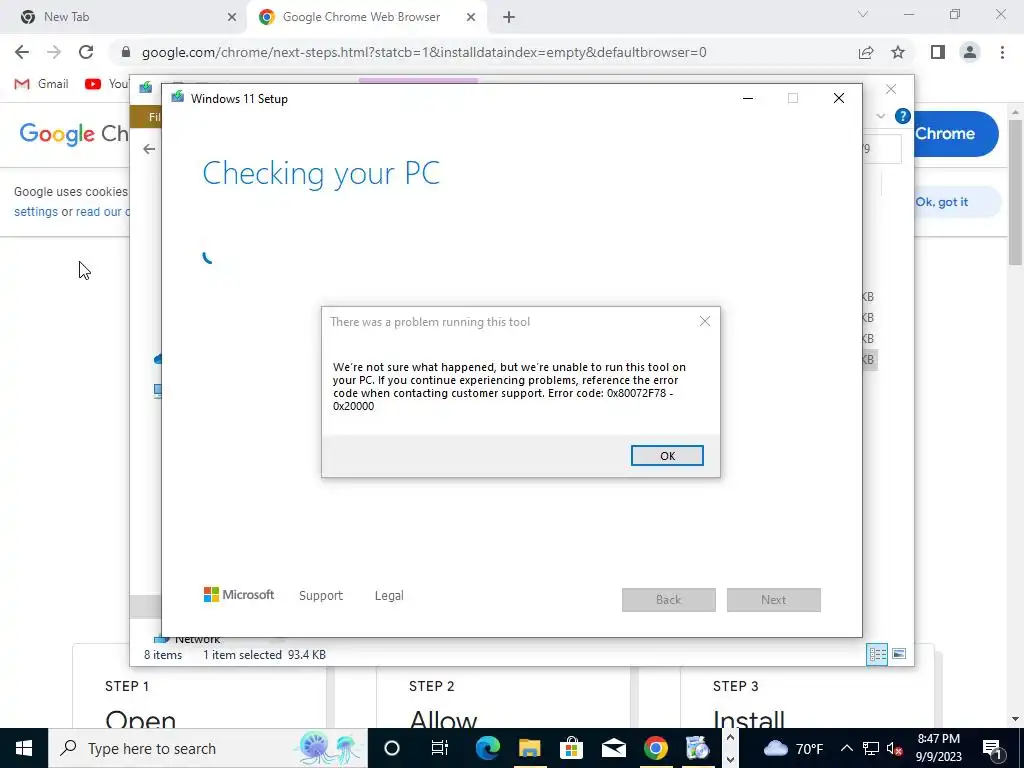Open File Explorer help question mark
Screen dimensions: 1024x768
(x=903, y=116)
